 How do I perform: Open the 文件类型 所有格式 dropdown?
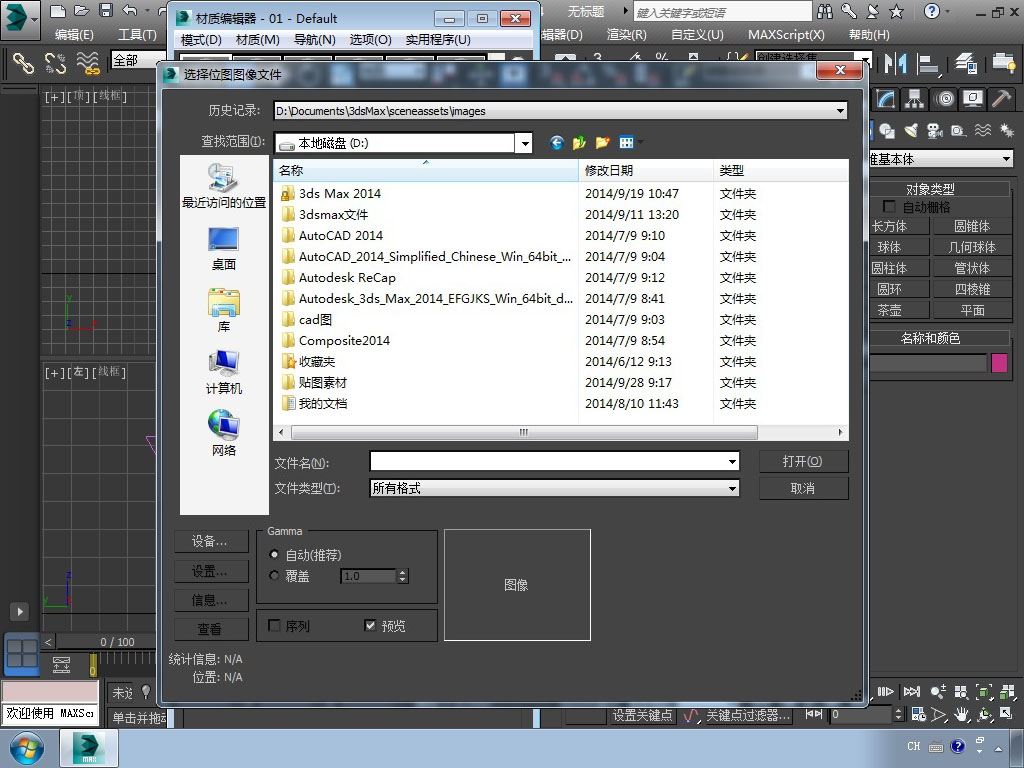[732, 488]
